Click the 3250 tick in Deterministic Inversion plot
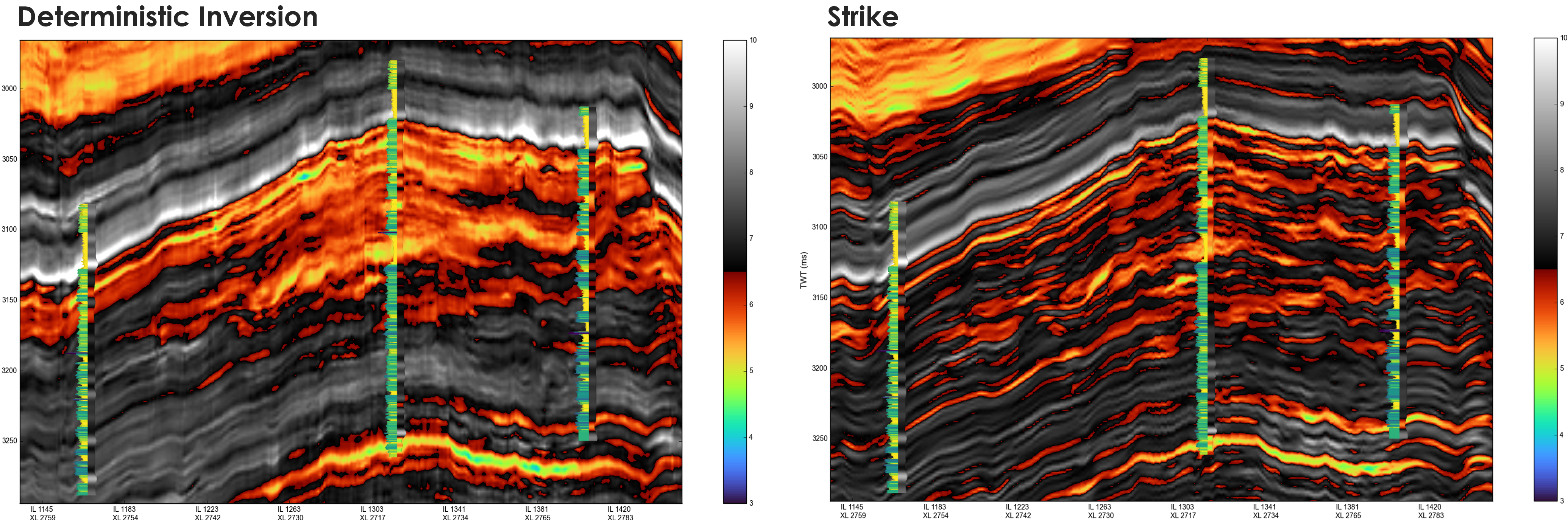 coord(9,440)
